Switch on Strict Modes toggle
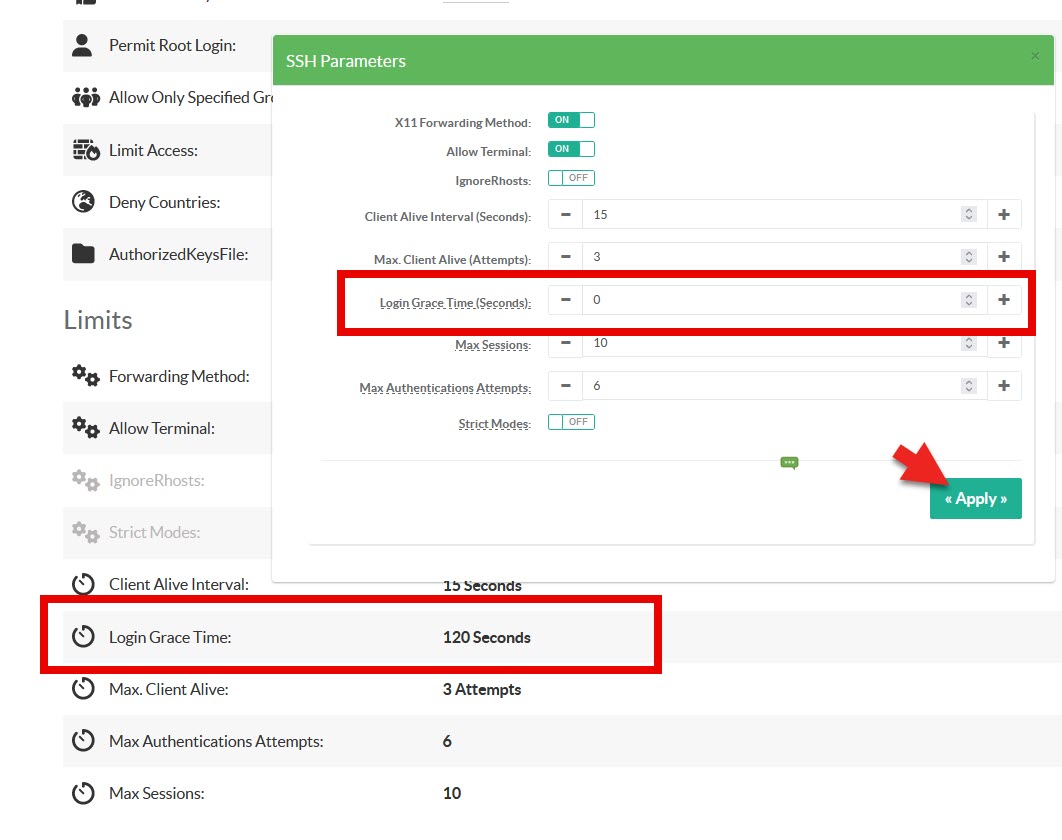Viewport: 1062px width, 840px height. [x=571, y=422]
